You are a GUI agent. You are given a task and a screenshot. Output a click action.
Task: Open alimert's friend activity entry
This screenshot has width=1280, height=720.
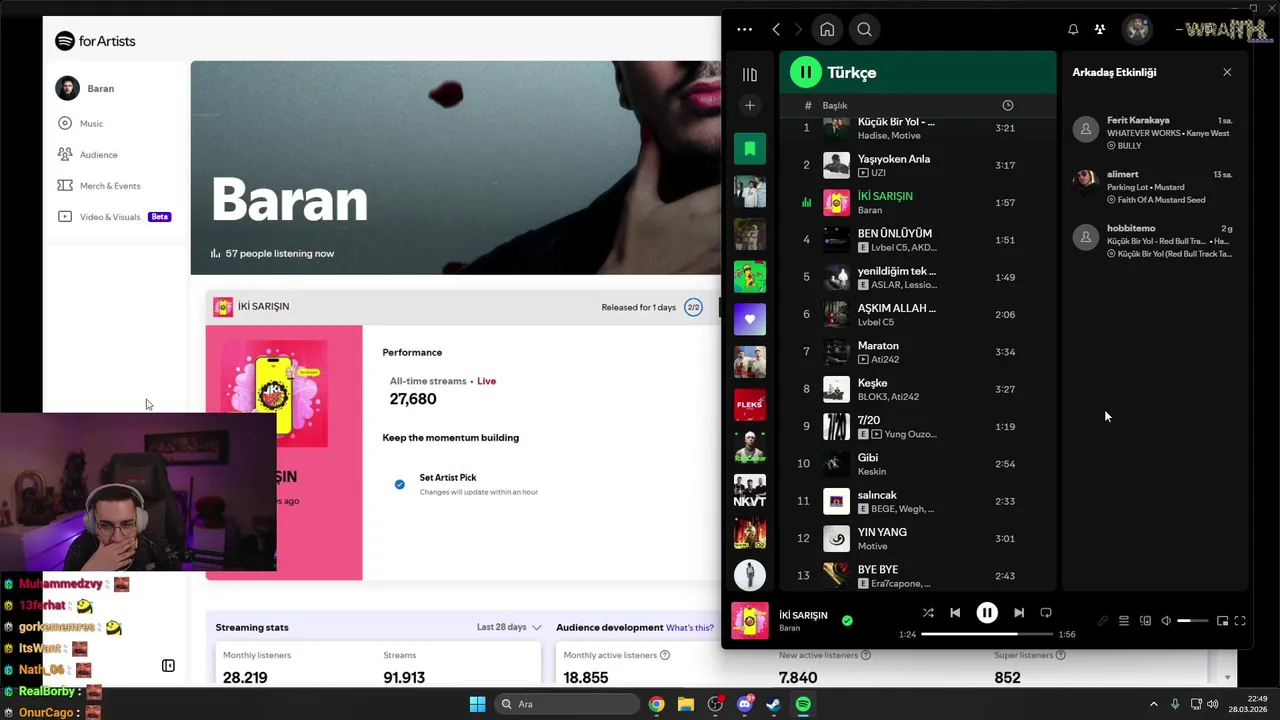pyautogui.click(x=1152, y=186)
